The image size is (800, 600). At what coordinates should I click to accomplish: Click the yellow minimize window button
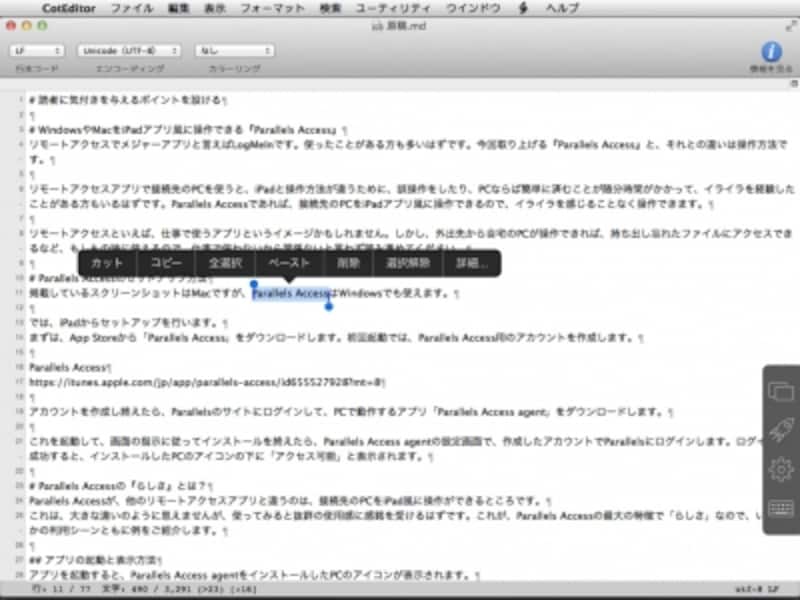[27, 26]
